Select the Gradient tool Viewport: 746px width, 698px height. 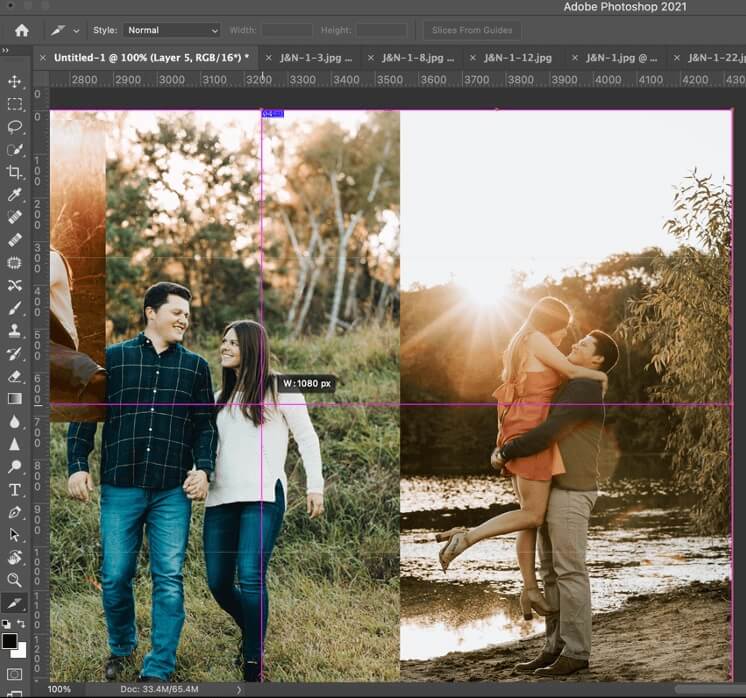coord(15,398)
